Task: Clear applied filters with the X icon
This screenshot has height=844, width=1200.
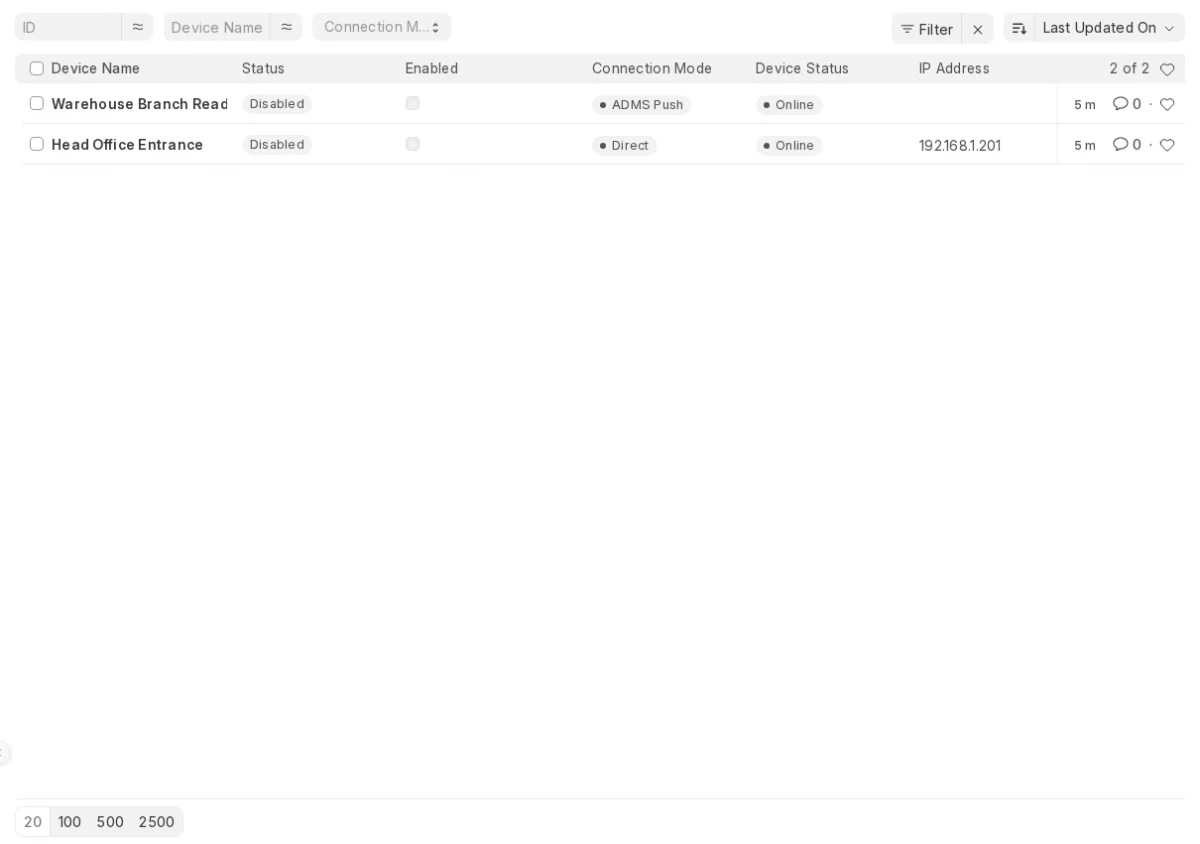Action: click(x=978, y=29)
